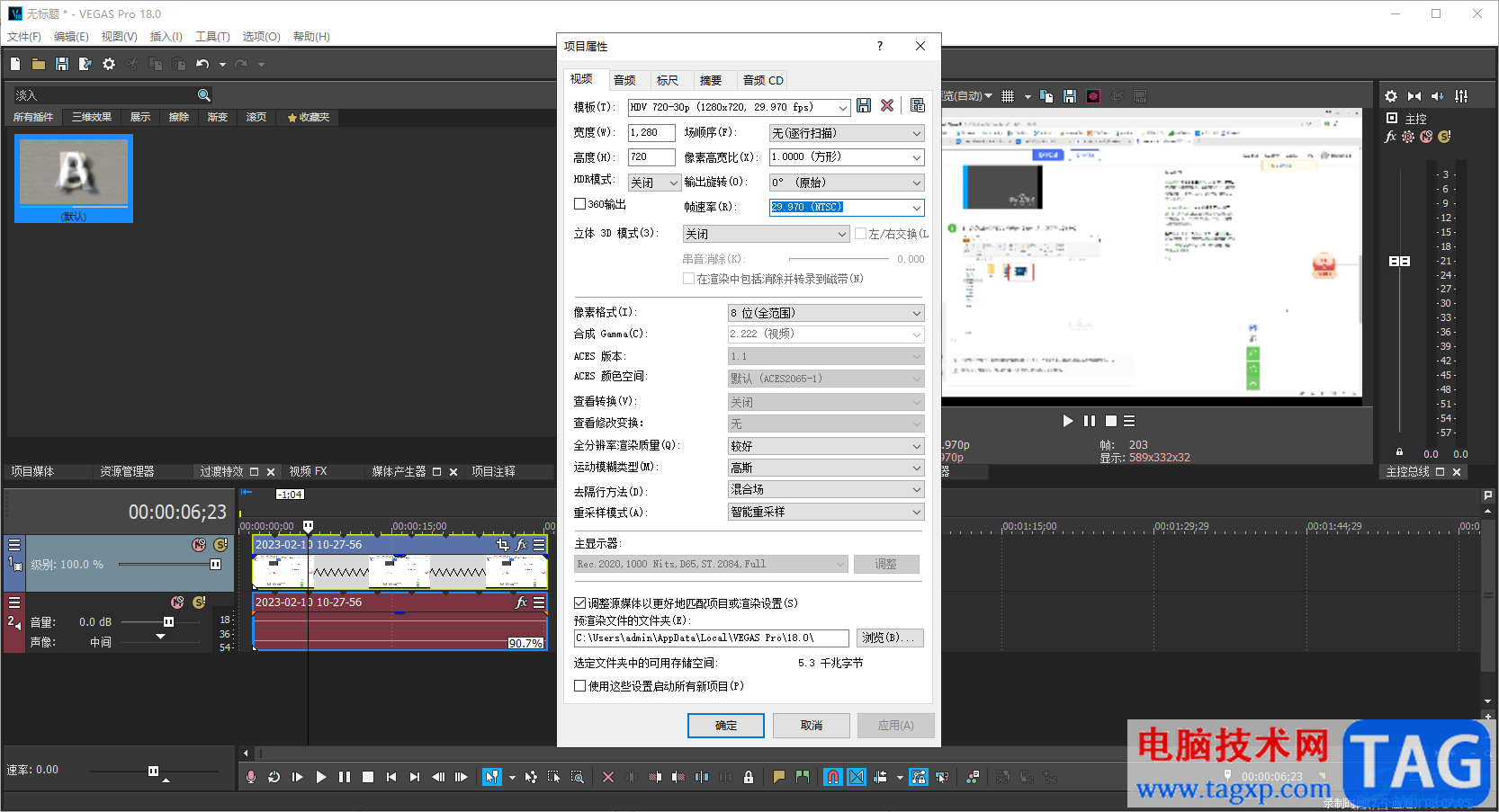The height and width of the screenshot is (812, 1499).
Task: Click the video track 级别 level slider handle
Action: coord(215,565)
